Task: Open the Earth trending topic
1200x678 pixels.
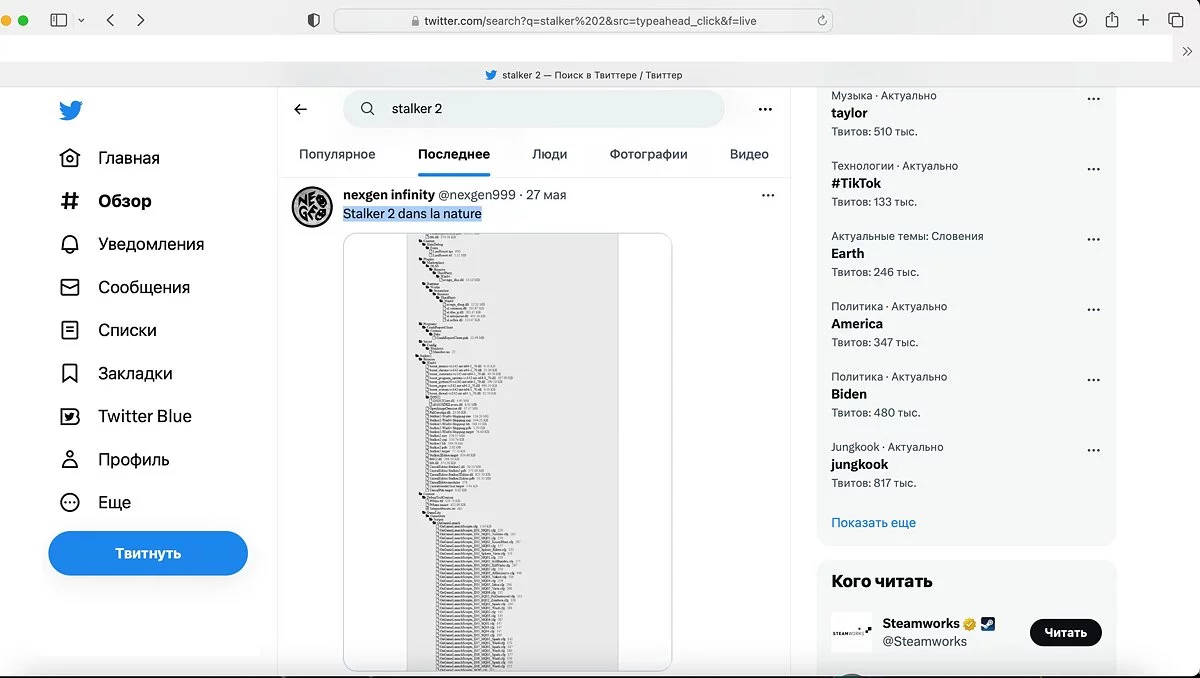Action: pyautogui.click(x=847, y=253)
